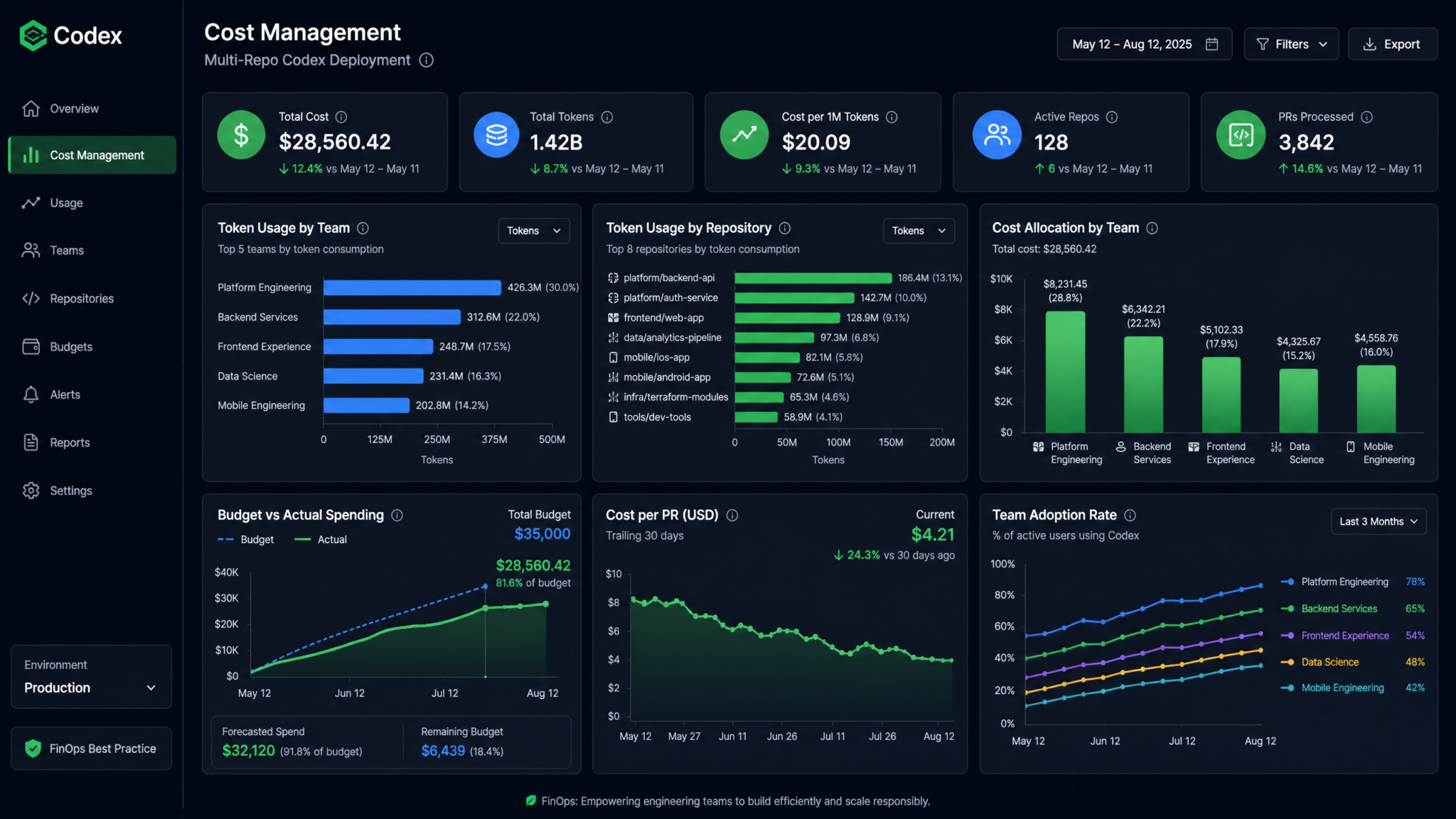Toggle the Budget series in legend

click(245, 540)
